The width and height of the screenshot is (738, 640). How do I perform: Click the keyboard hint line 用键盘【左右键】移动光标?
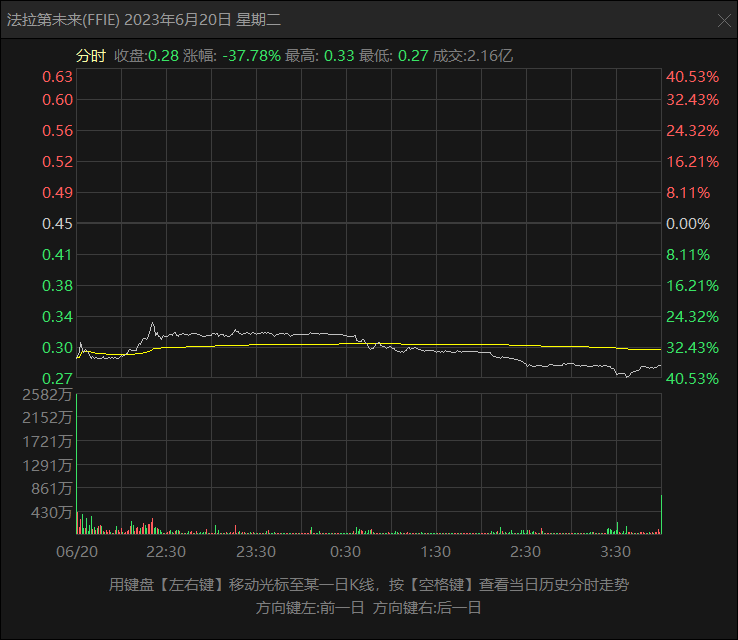[x=369, y=585]
